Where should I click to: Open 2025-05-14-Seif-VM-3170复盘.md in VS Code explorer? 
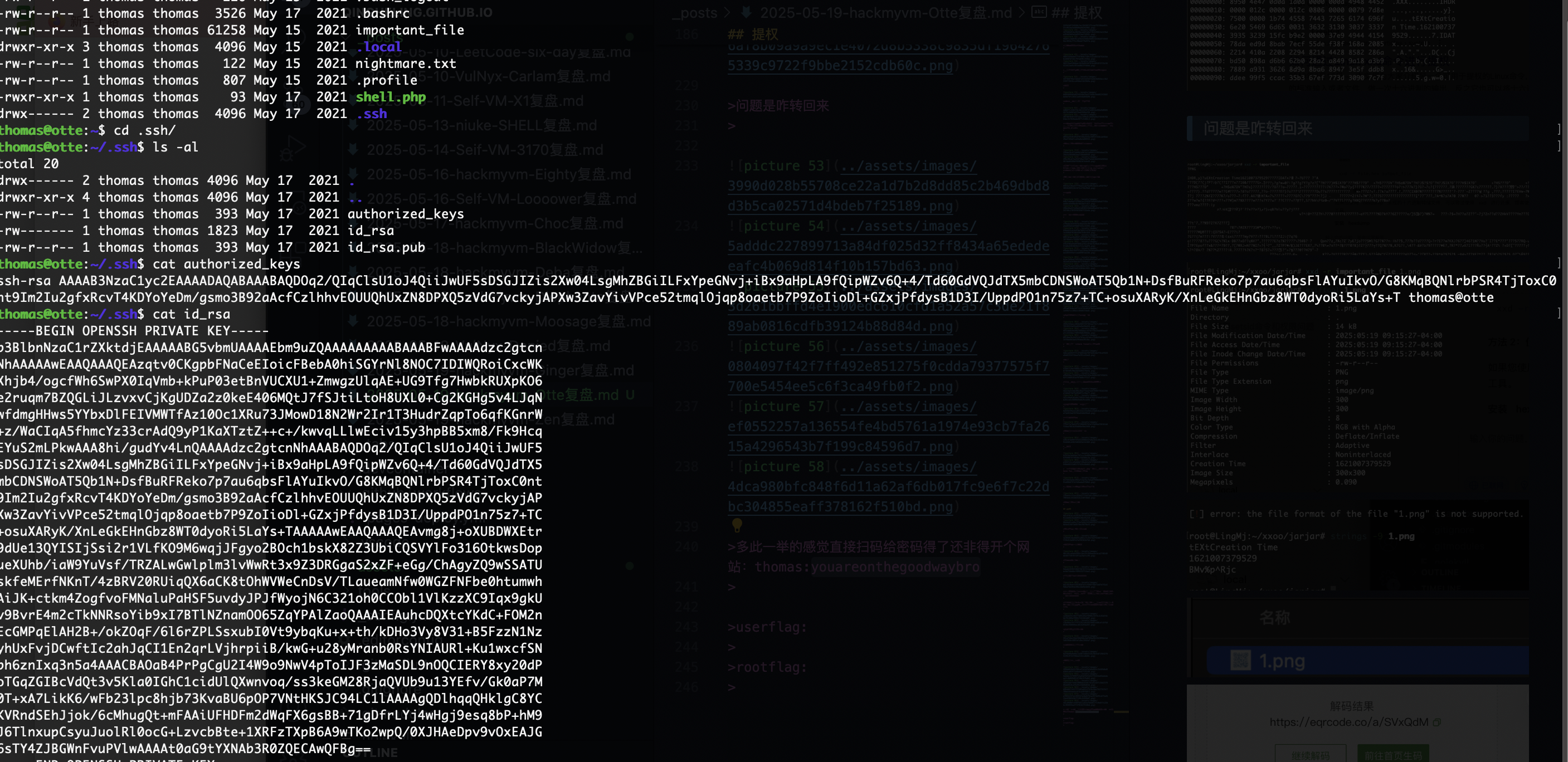click(x=485, y=150)
